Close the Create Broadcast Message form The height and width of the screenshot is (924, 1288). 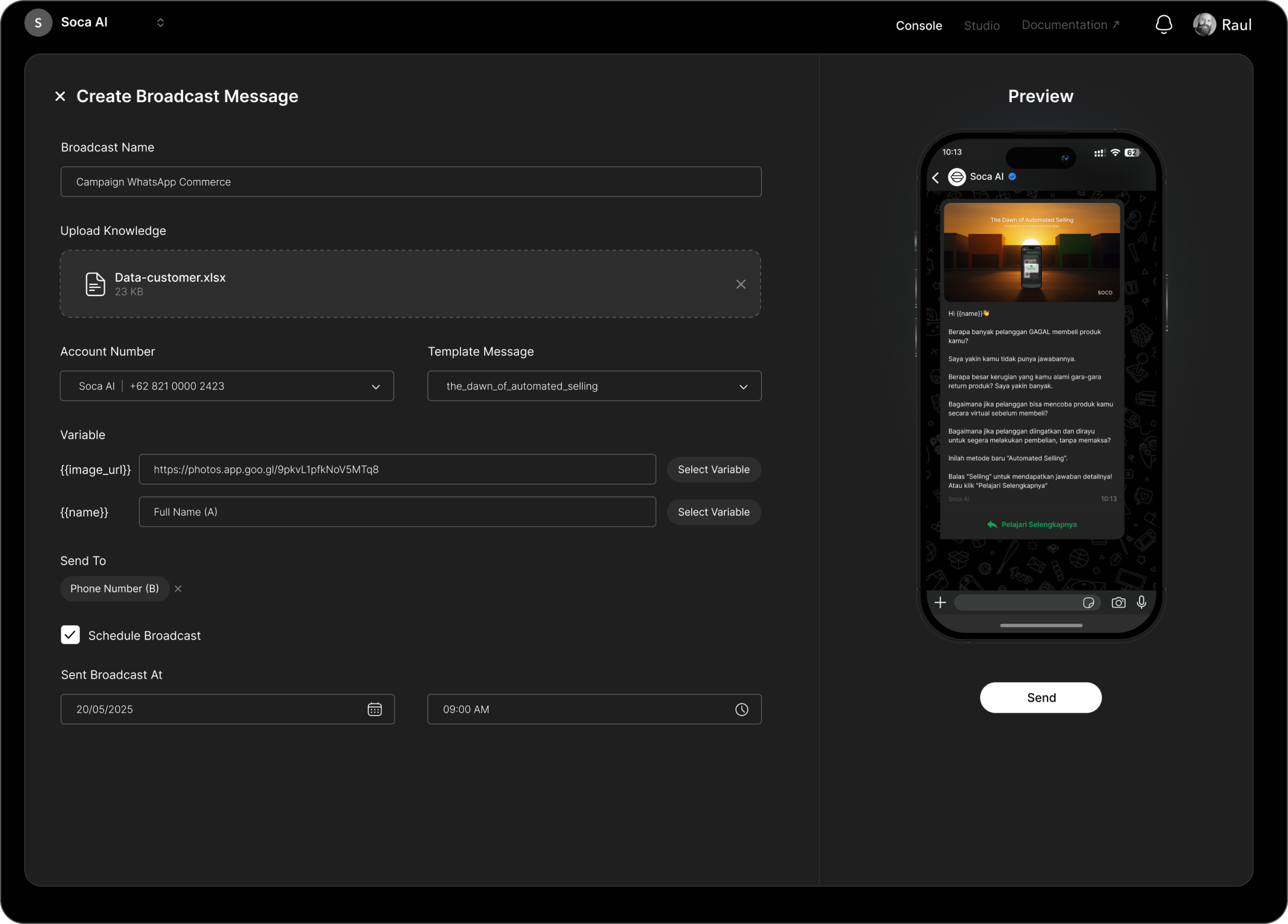[60, 96]
